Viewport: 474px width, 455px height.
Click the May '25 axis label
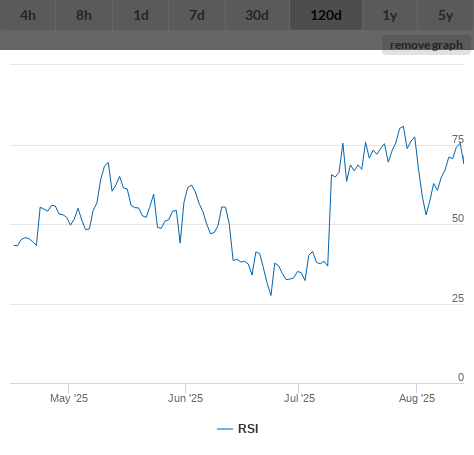tap(69, 398)
